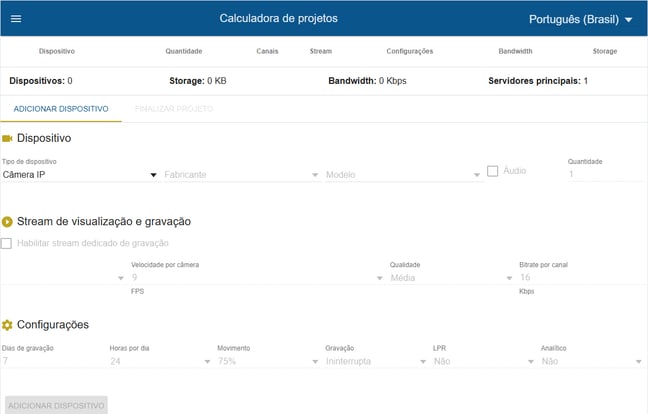Image resolution: width=648 pixels, height=414 pixels.
Task: Enable the Áudio checkbox
Action: (x=493, y=171)
